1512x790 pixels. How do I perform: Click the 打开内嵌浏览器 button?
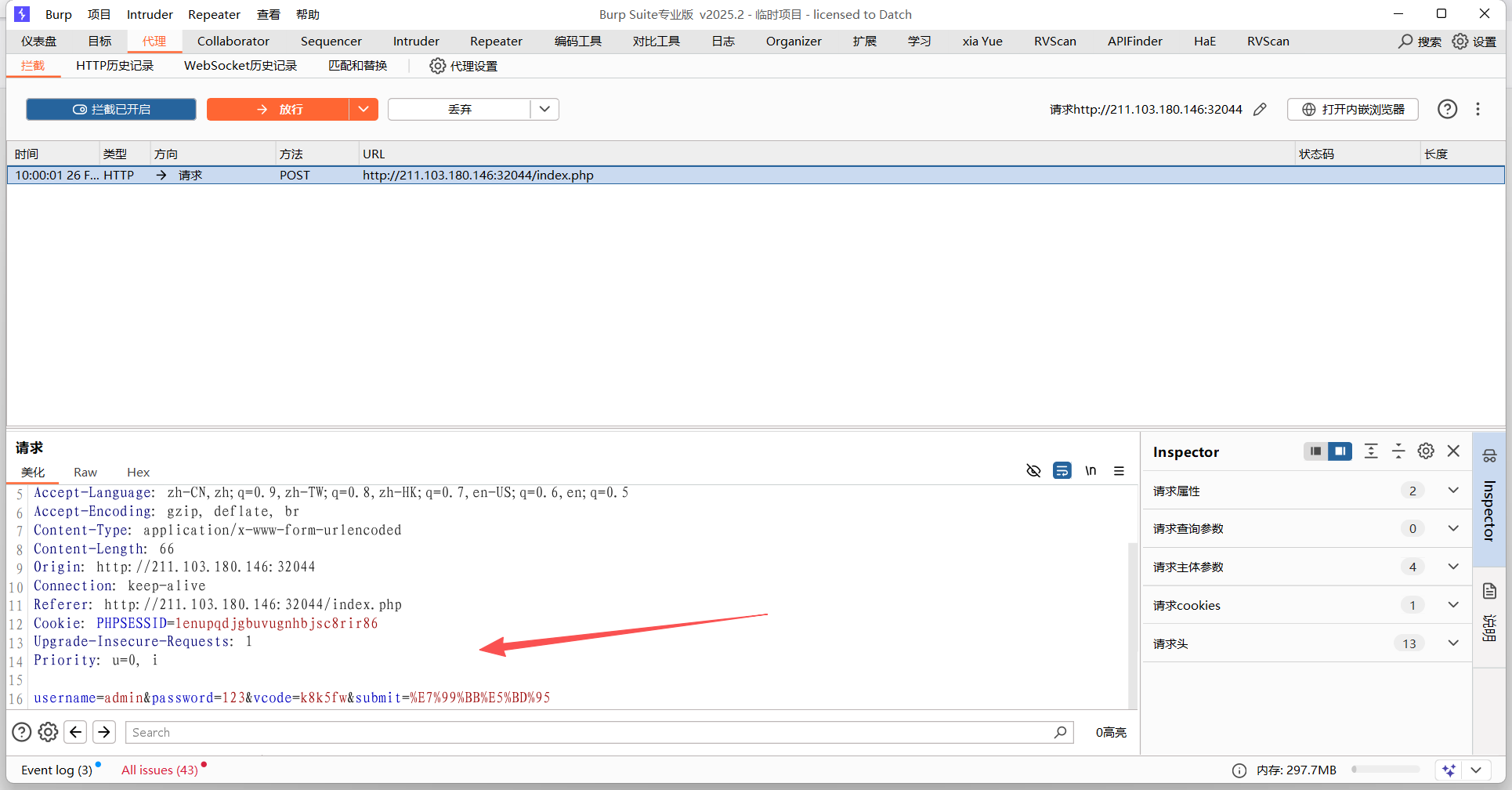point(1353,110)
